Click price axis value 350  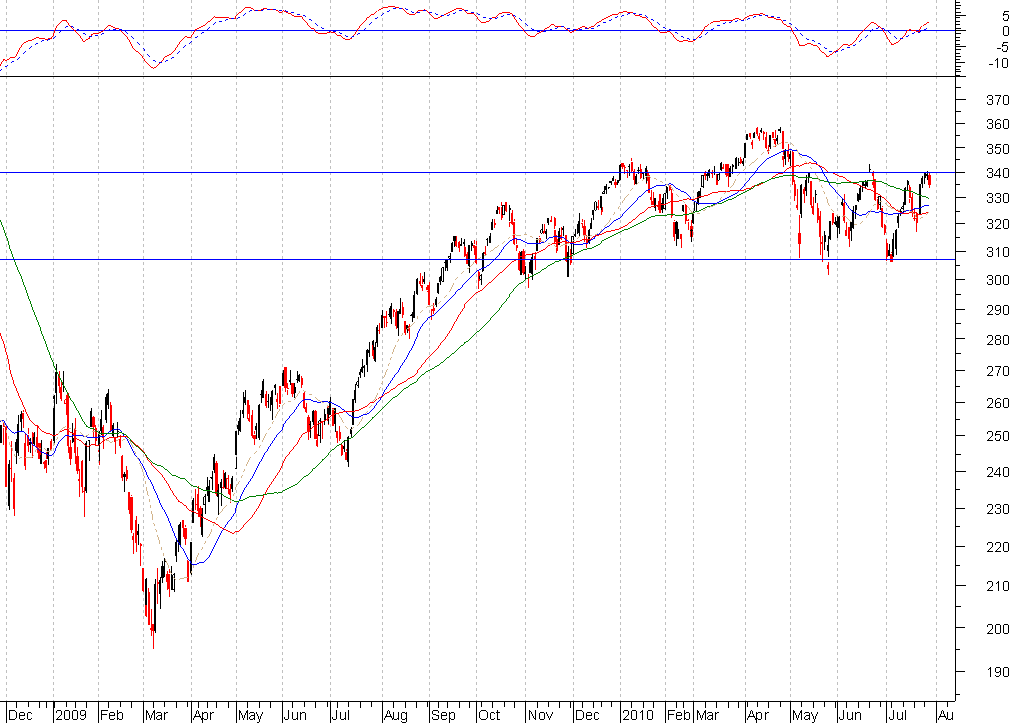click(997, 149)
